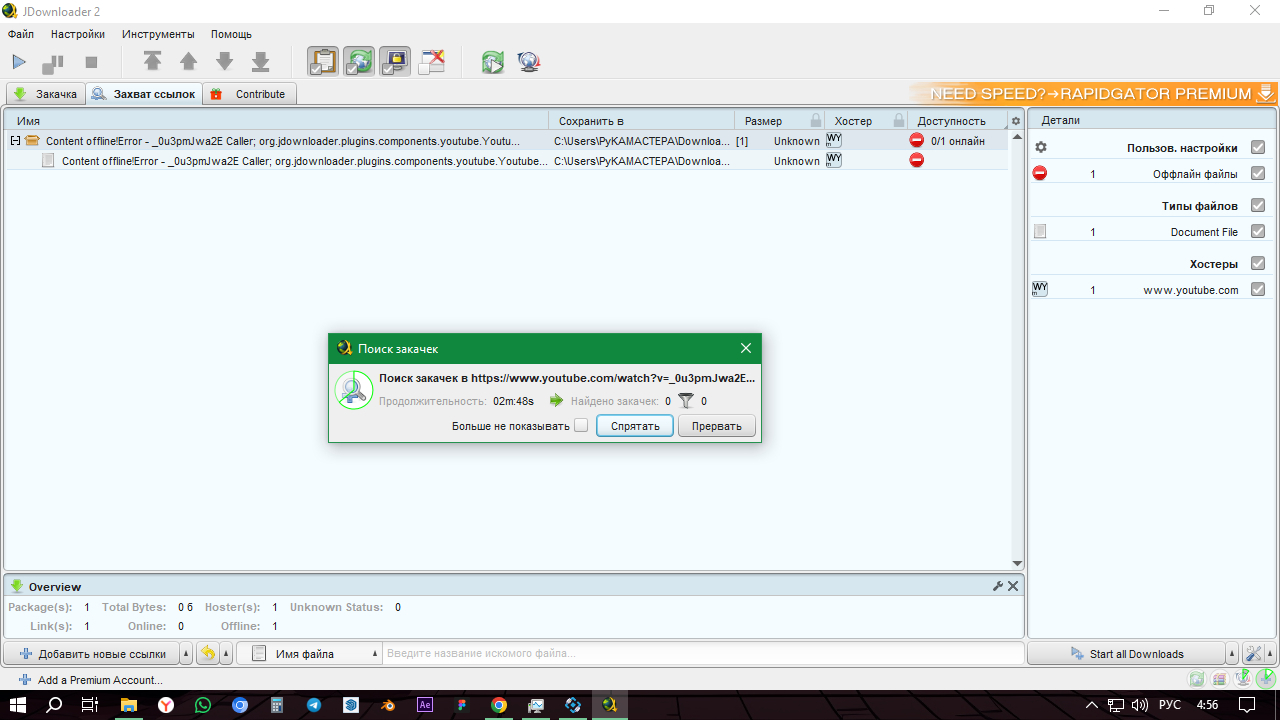The image size is (1280, 720).
Task: Open table column settings gear
Action: [1016, 121]
